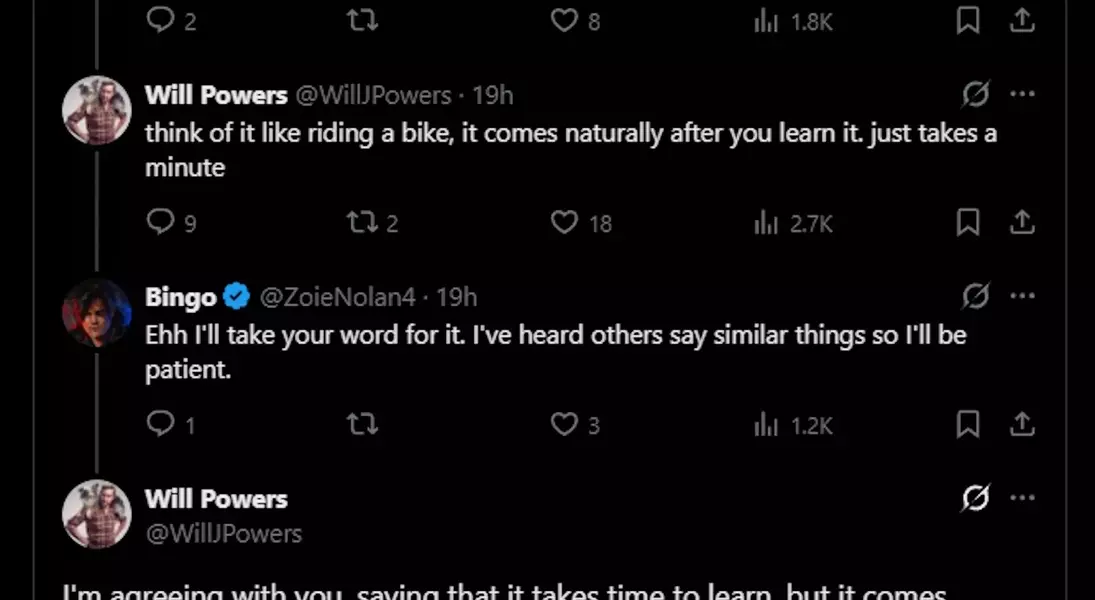The image size is (1095, 600).
Task: Like Bingo's tweet with 3 likes
Action: [565, 424]
